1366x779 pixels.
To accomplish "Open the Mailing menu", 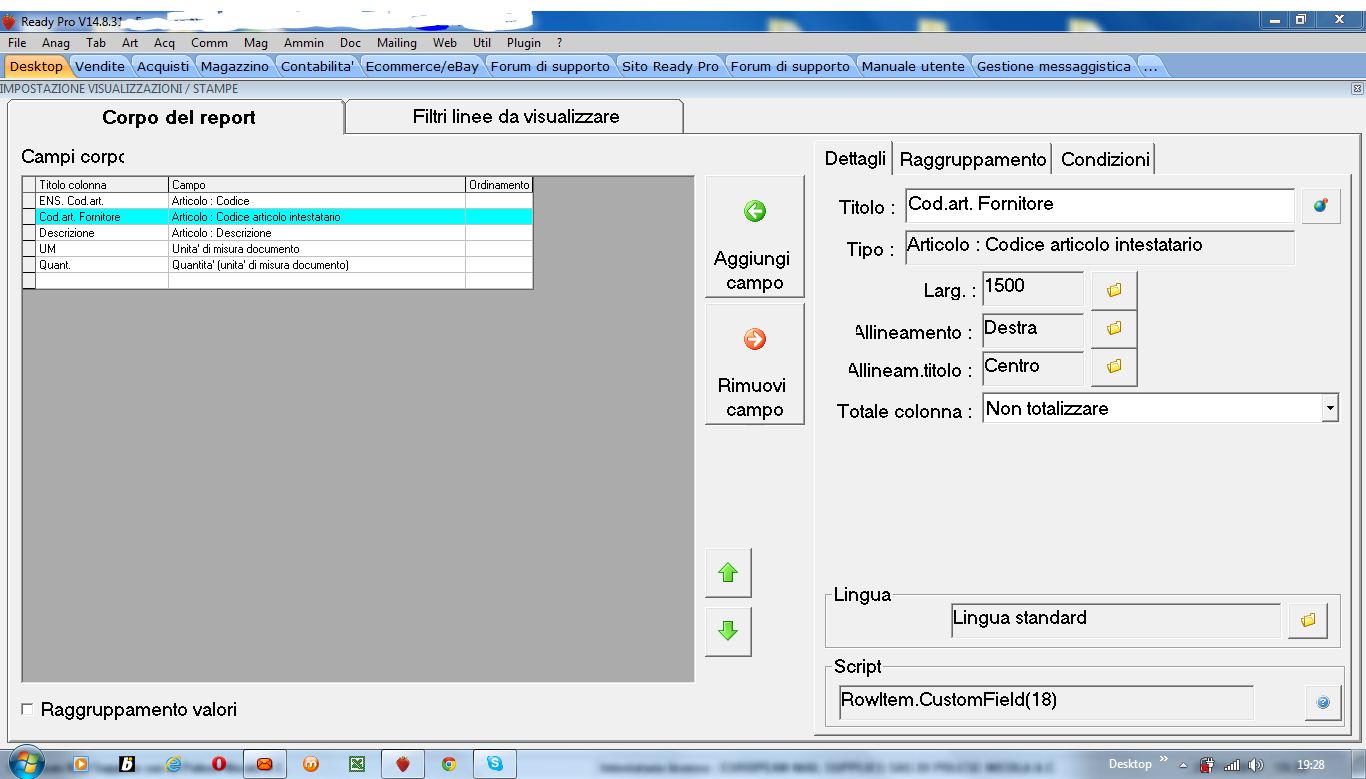I will point(397,43).
